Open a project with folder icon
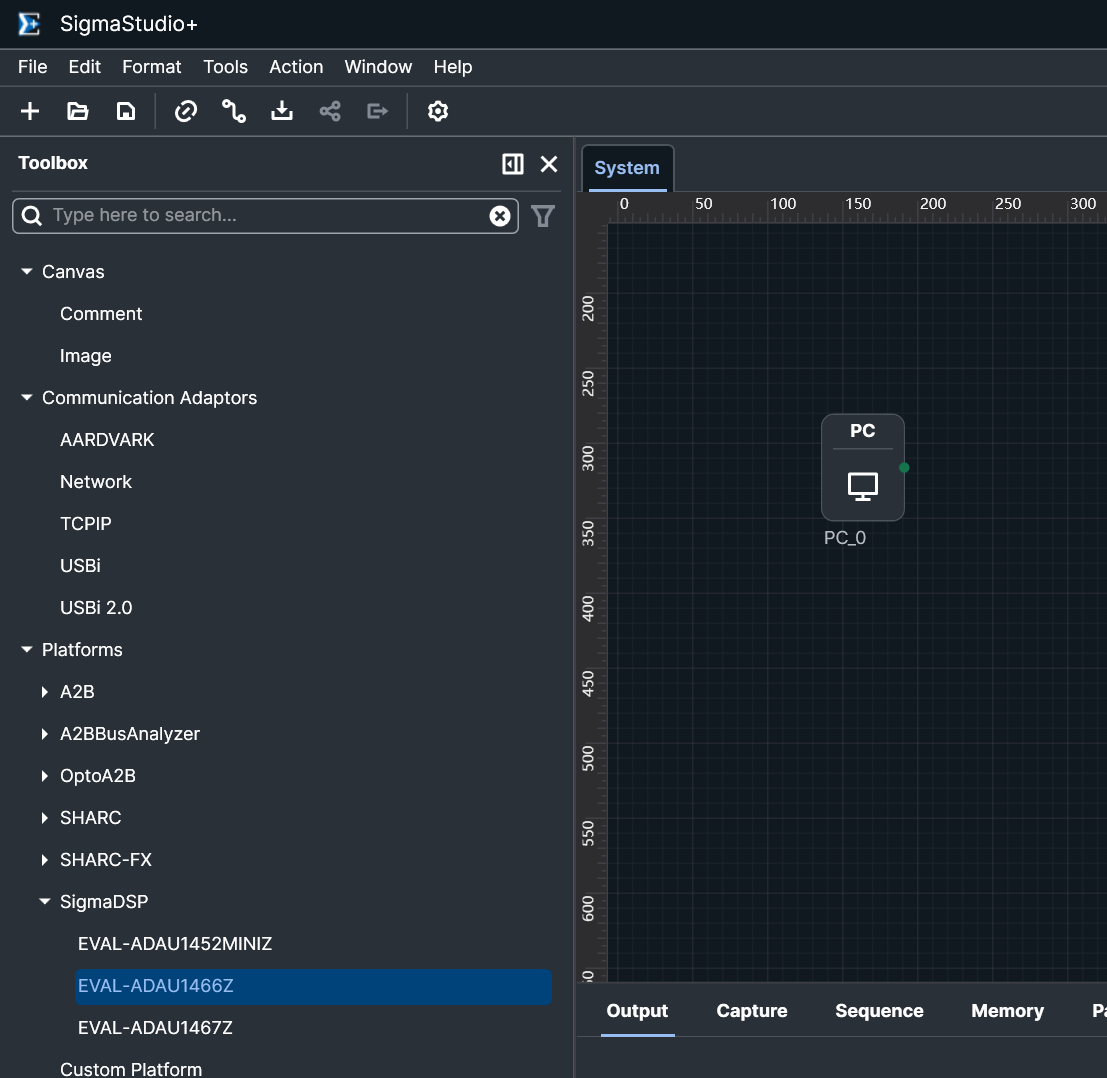Image resolution: width=1107 pixels, height=1078 pixels. (78, 112)
